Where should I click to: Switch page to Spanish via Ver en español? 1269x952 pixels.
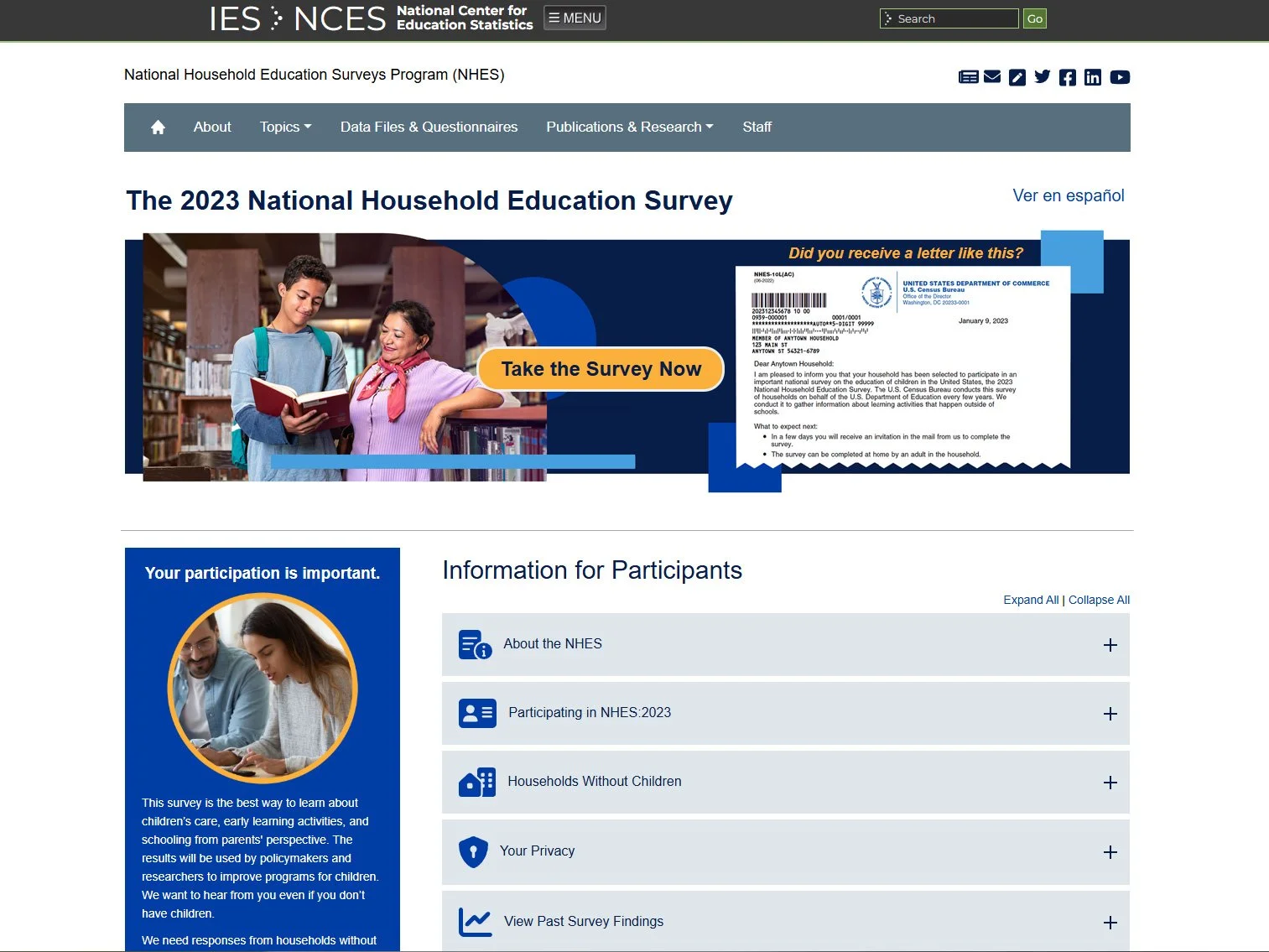coord(1069,195)
